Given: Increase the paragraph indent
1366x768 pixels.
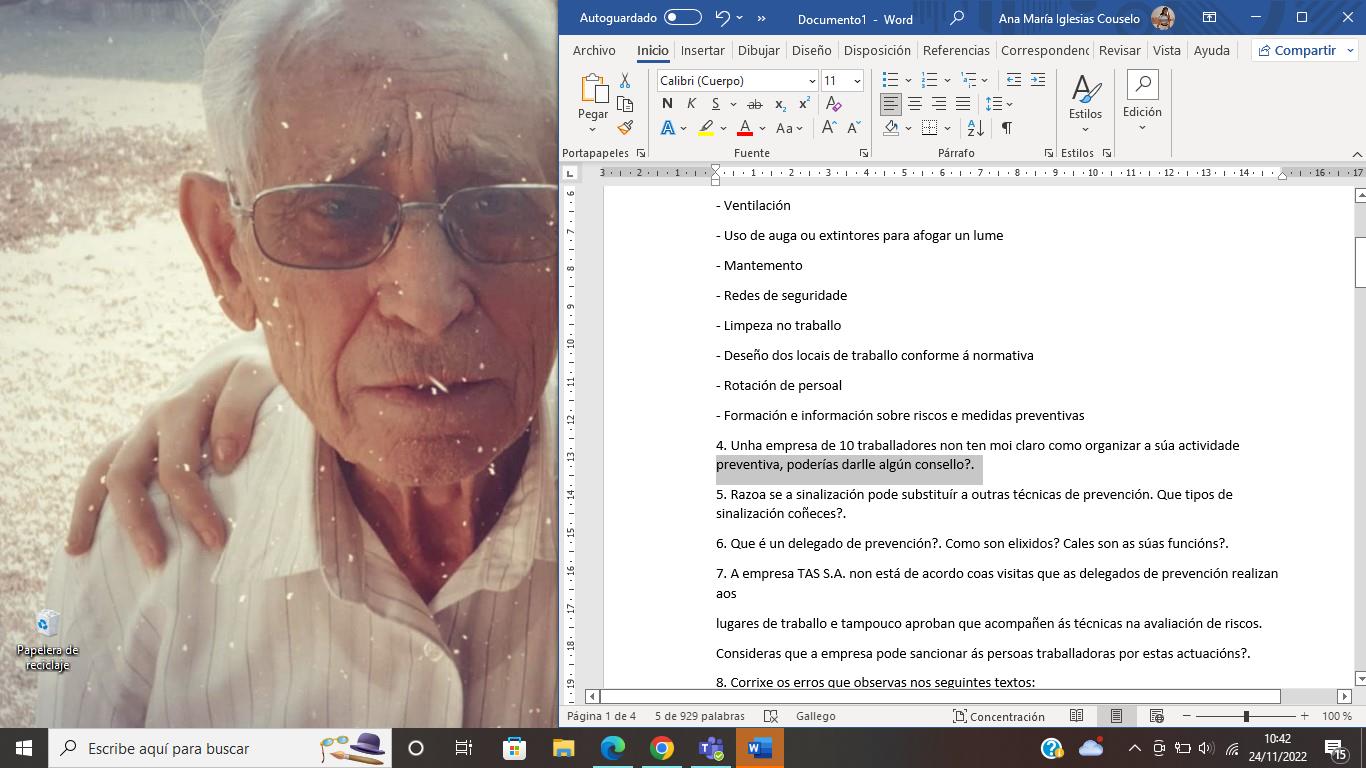Looking at the screenshot, I should [1037, 80].
